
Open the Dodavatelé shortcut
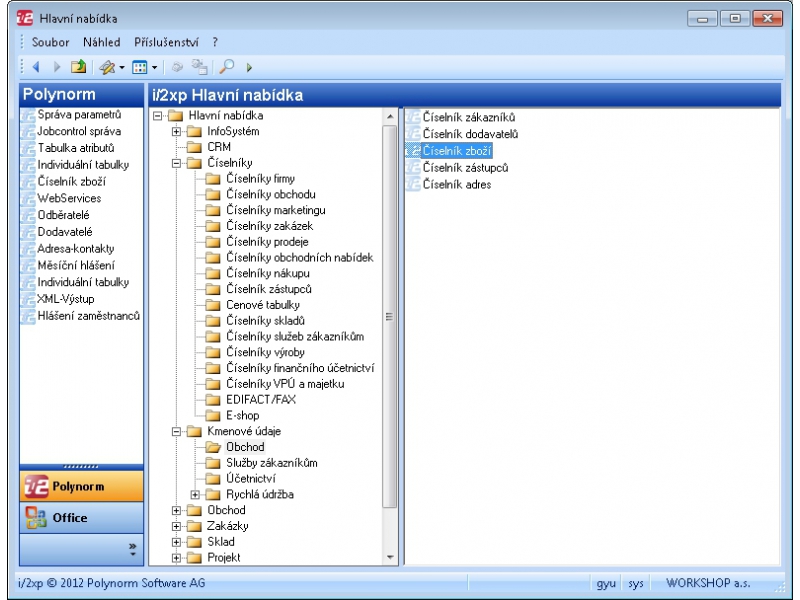(65, 232)
